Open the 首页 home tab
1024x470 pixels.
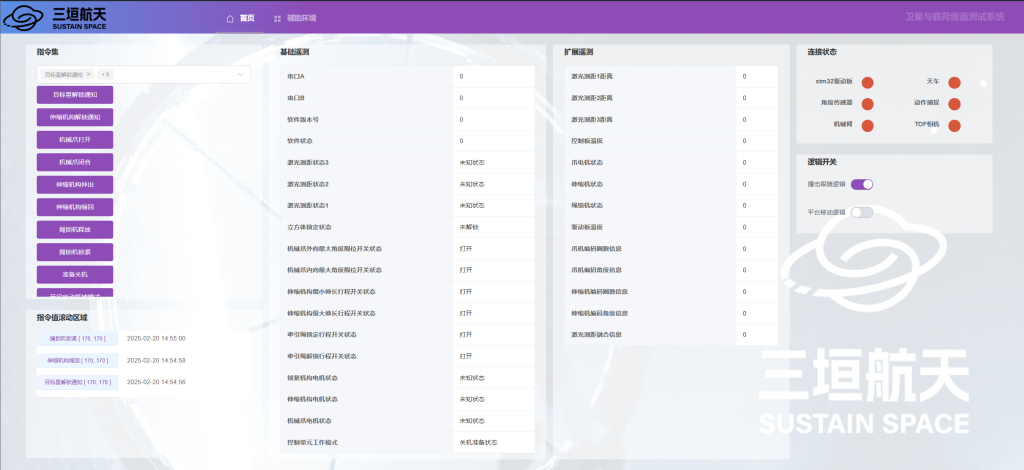pos(241,18)
